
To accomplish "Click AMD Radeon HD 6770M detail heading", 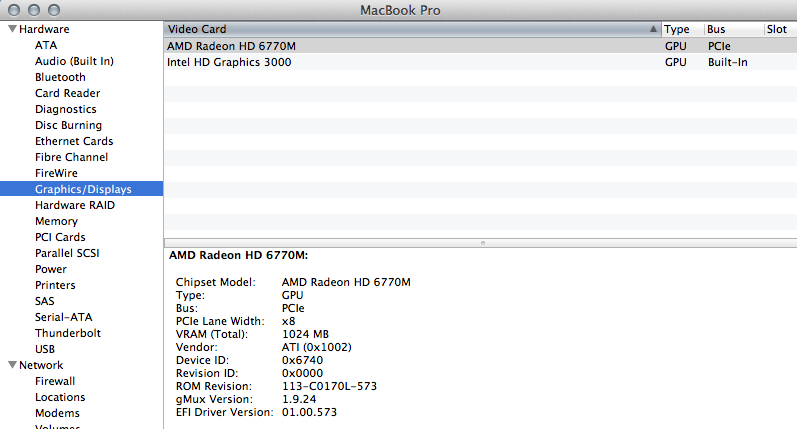I will click(238, 255).
